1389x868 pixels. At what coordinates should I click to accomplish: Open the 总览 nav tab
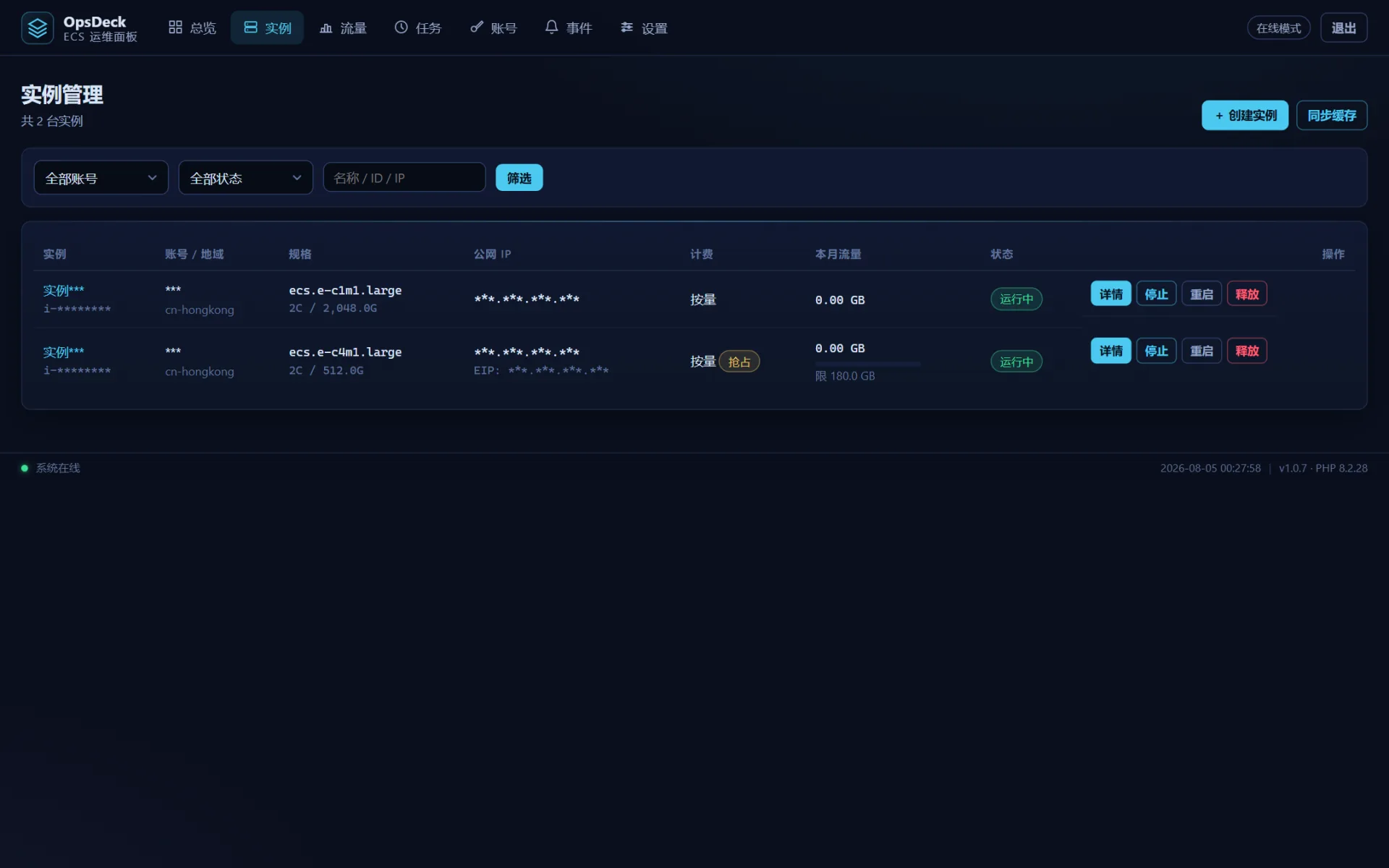192,27
